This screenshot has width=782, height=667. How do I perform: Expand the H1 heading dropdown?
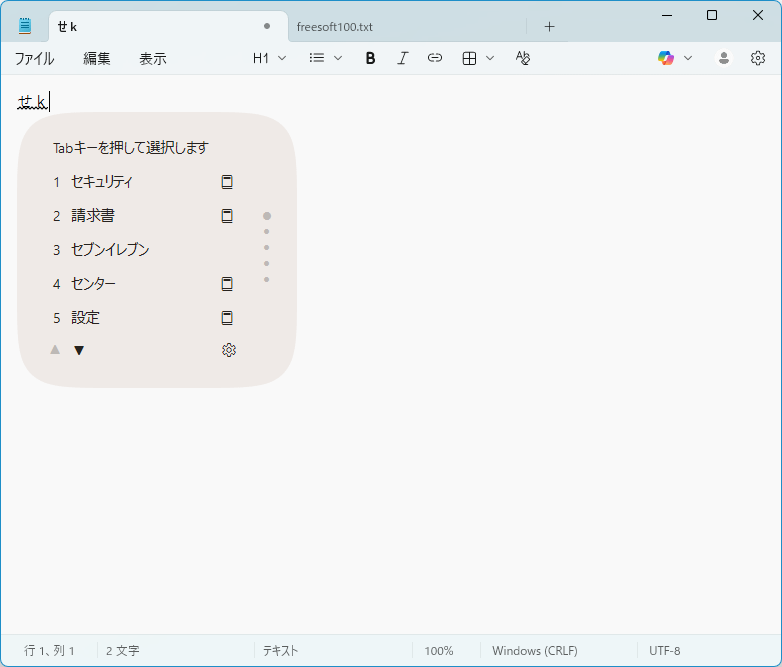tap(269, 58)
